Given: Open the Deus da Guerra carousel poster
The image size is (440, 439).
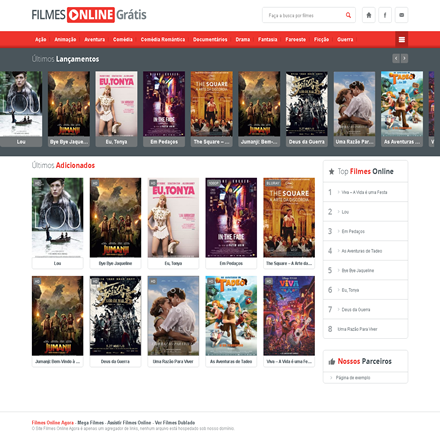Looking at the screenshot, I should [307, 104].
